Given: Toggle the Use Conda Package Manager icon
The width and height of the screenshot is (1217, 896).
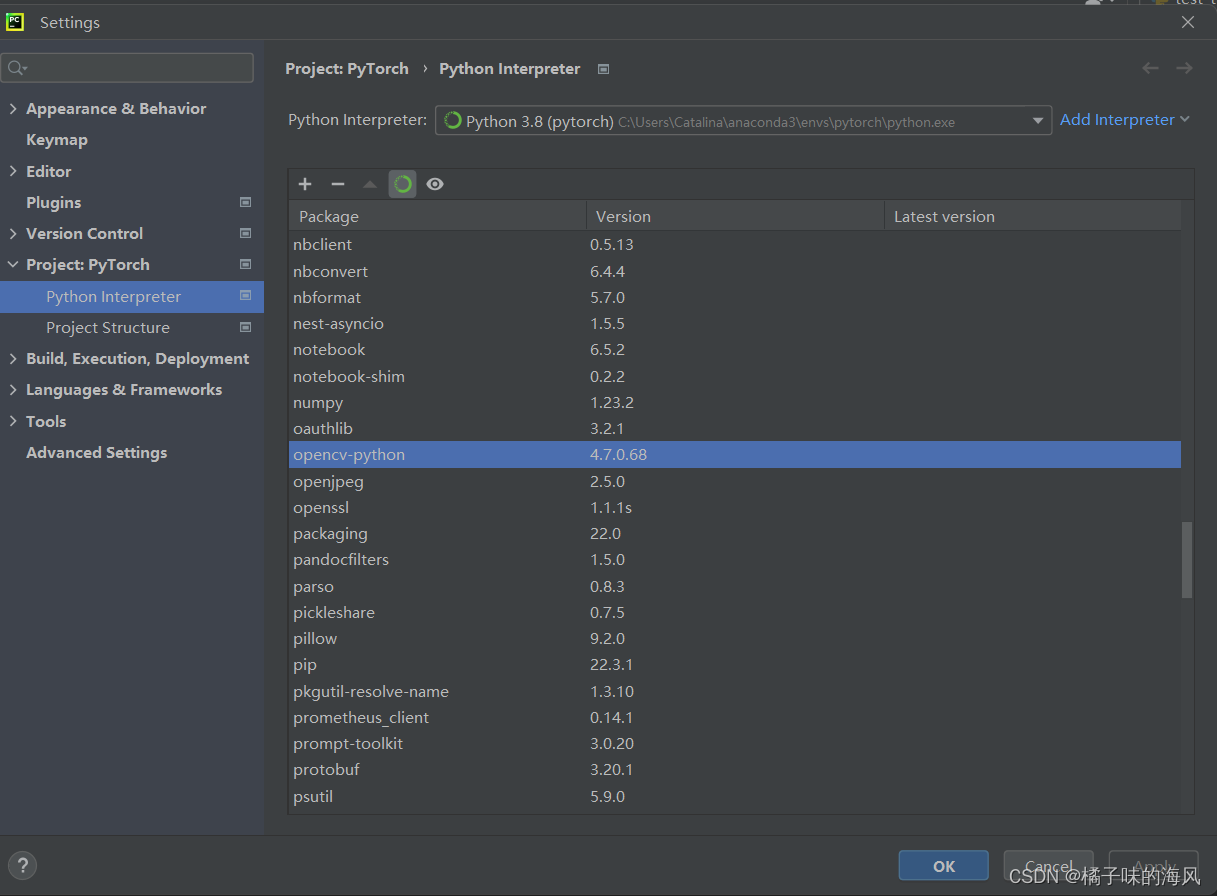Looking at the screenshot, I should click(402, 184).
